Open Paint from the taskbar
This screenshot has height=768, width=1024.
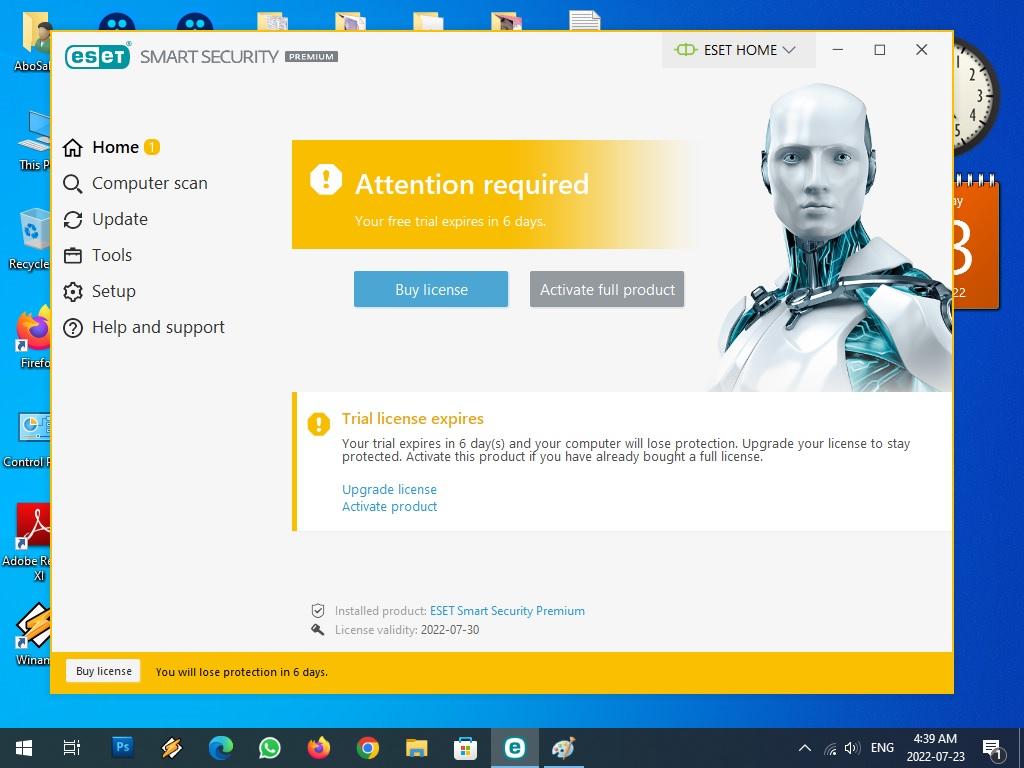564,748
